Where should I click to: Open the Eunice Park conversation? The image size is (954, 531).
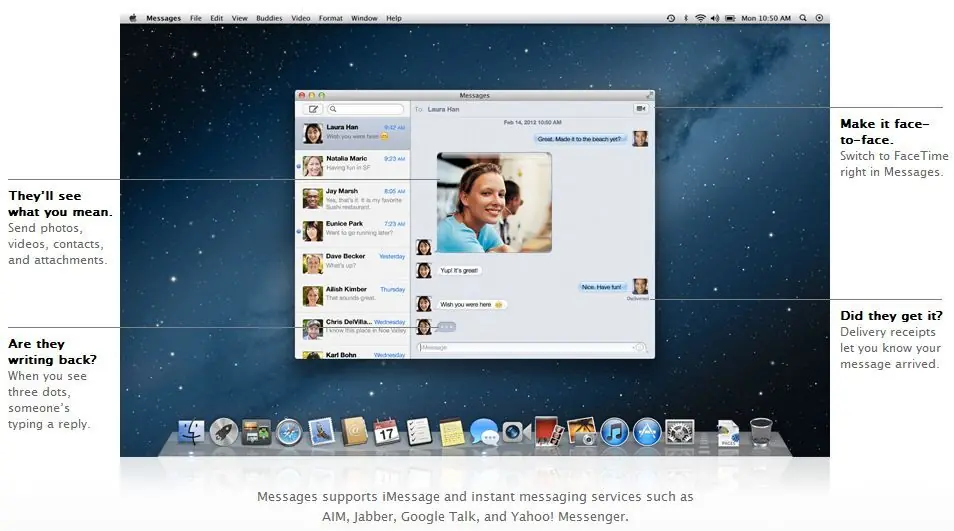tap(353, 231)
